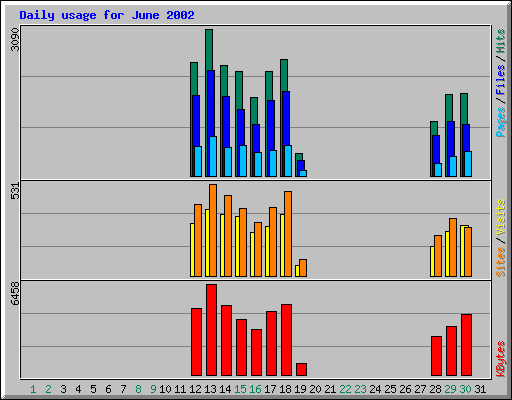512x400 pixels.
Task: Click day 1 on the x-axis
Action: pyautogui.click(x=33, y=389)
